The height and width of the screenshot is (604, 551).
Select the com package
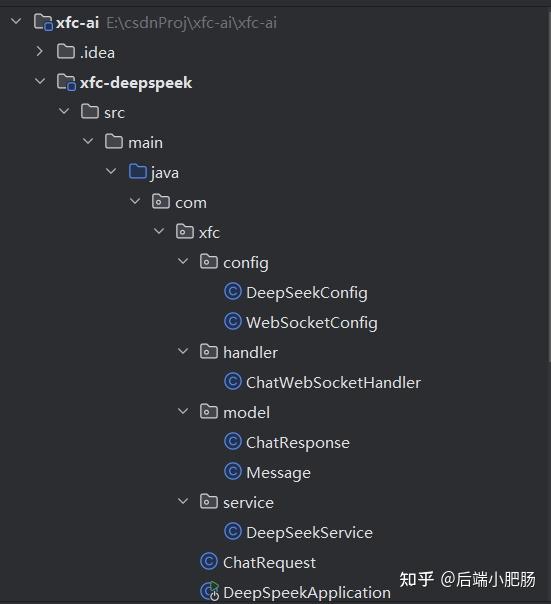191,203
